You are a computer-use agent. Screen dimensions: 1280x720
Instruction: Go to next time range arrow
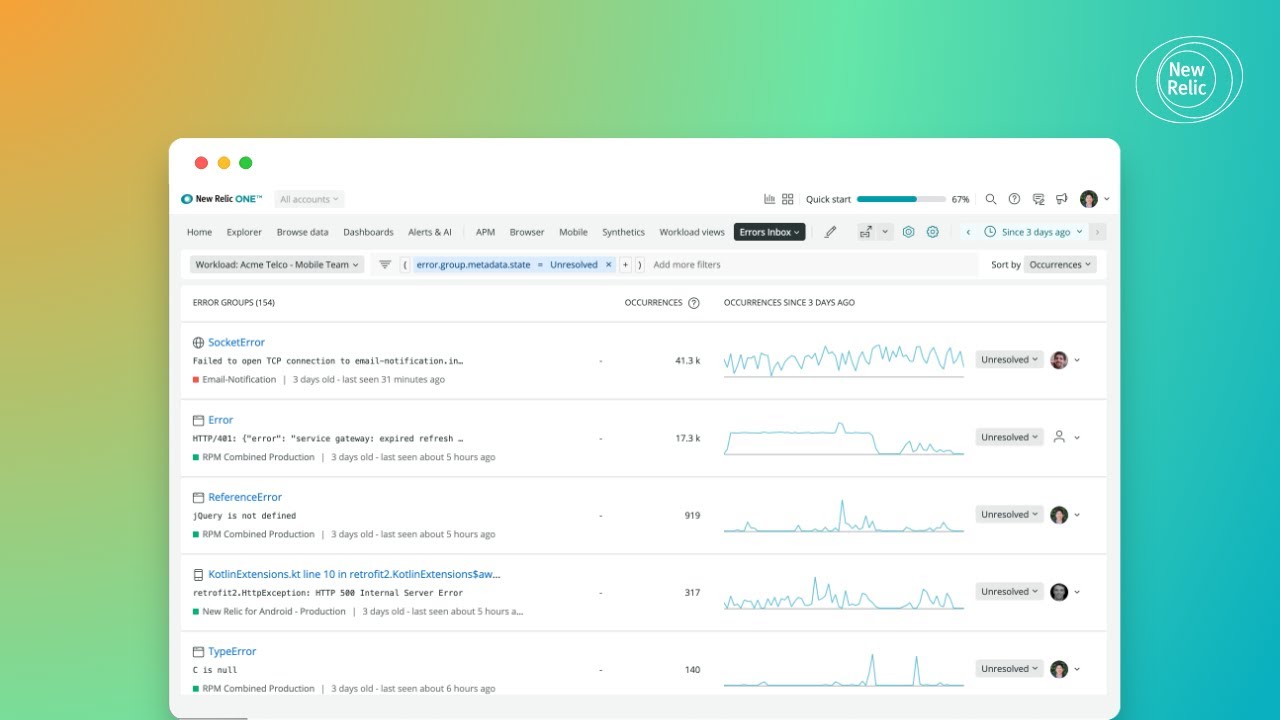point(1098,232)
